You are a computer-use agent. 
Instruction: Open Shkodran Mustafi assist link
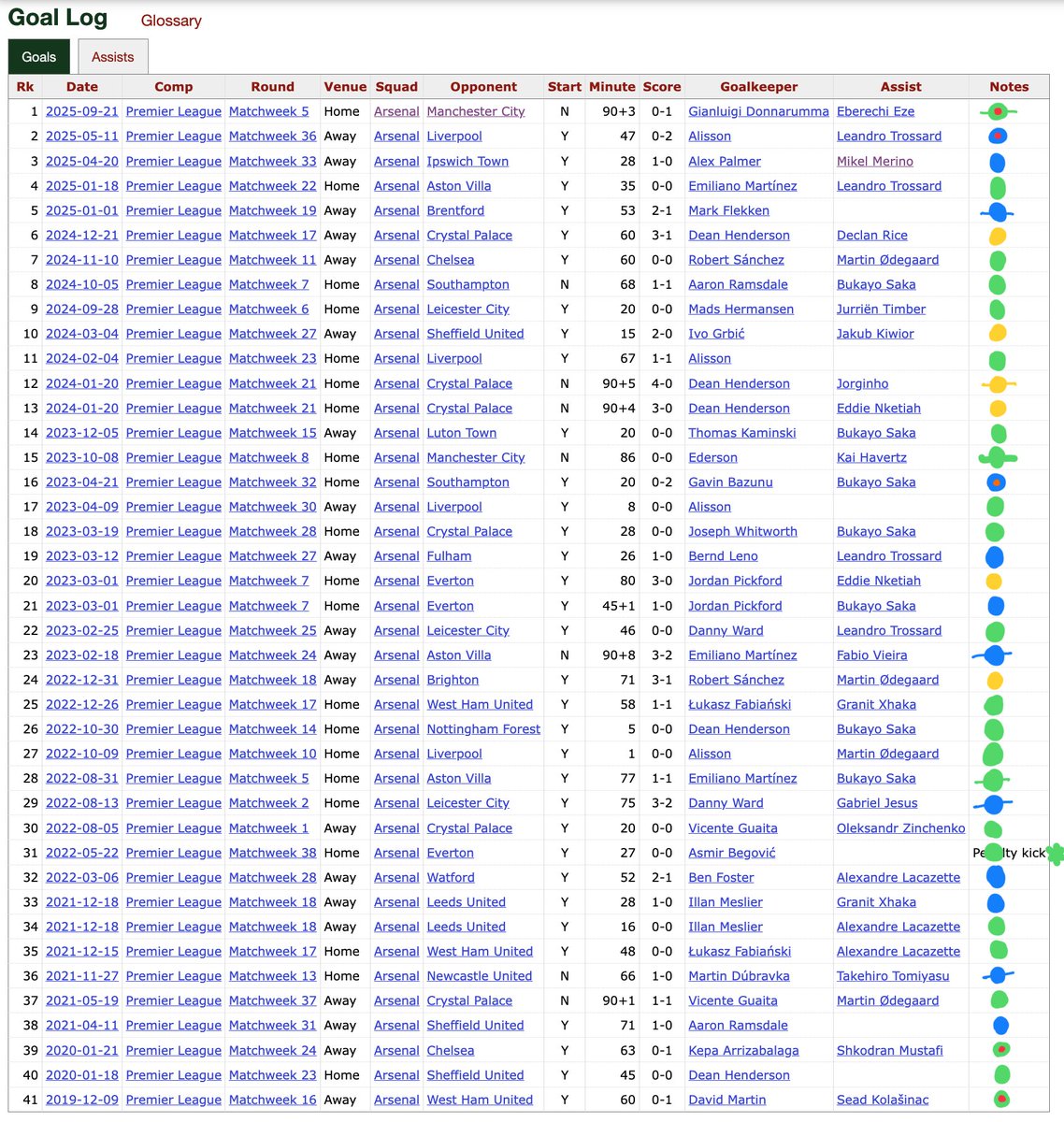(890, 1051)
